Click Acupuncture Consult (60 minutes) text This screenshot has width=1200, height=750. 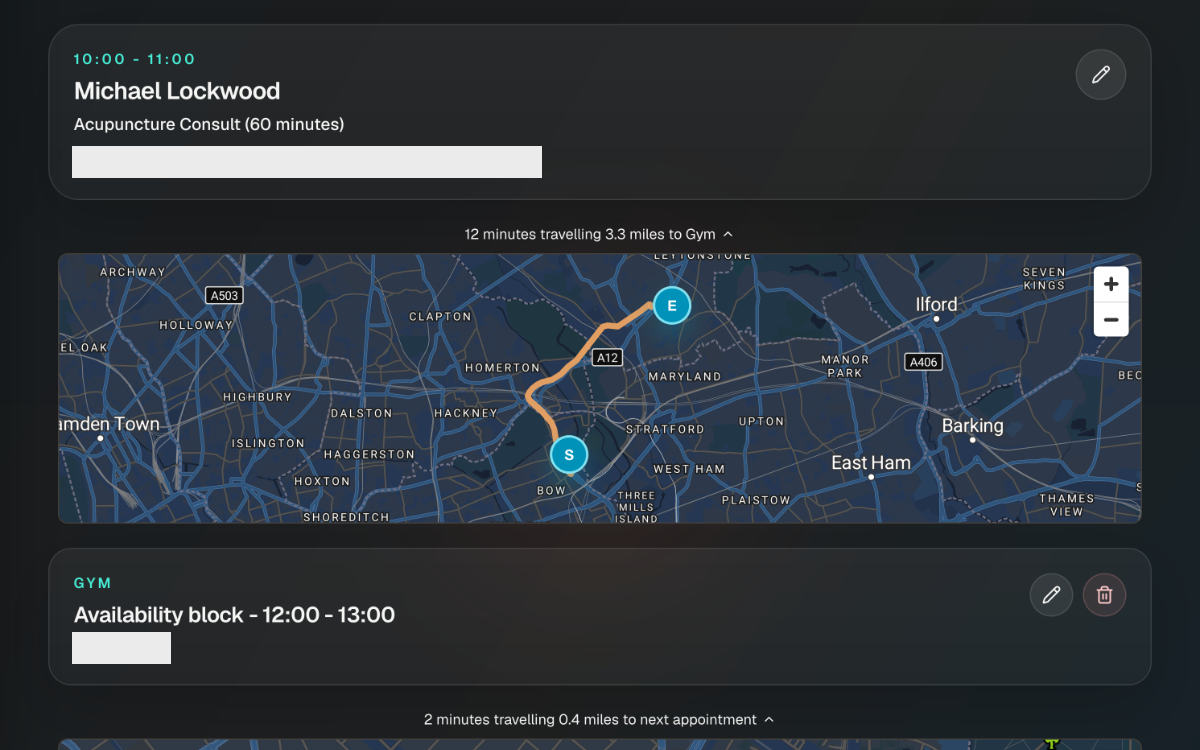tap(209, 124)
